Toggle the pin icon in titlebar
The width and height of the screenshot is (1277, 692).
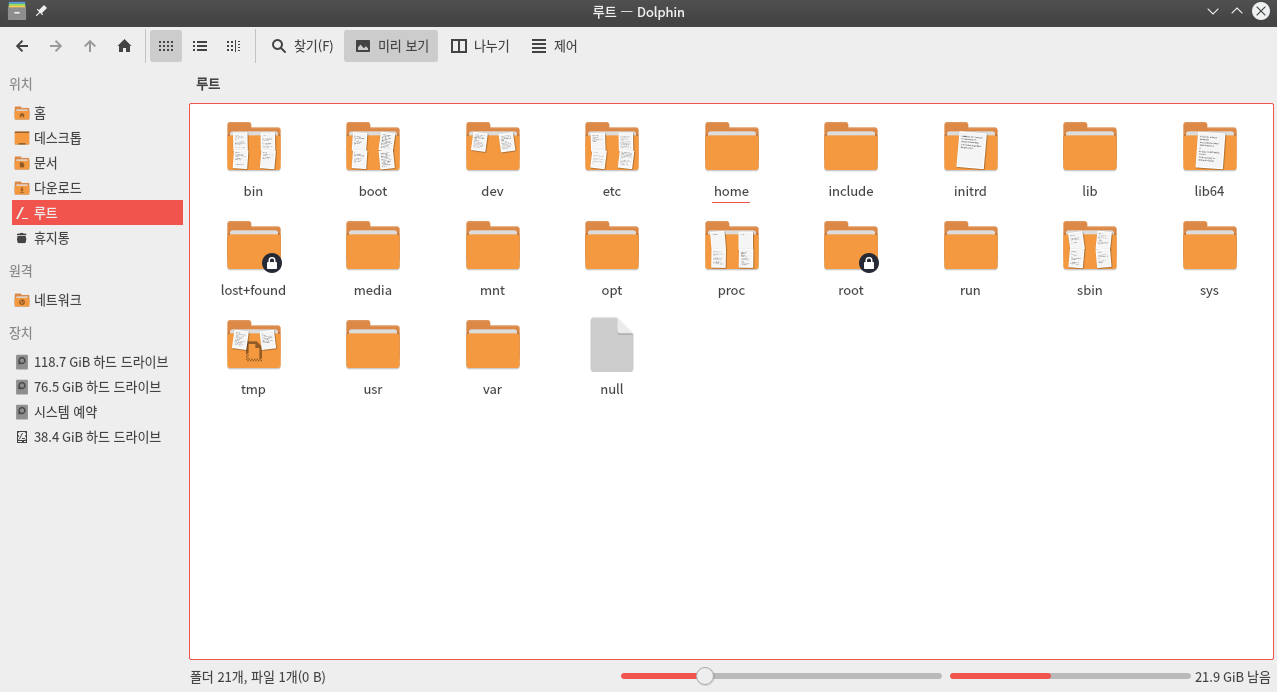(x=41, y=11)
